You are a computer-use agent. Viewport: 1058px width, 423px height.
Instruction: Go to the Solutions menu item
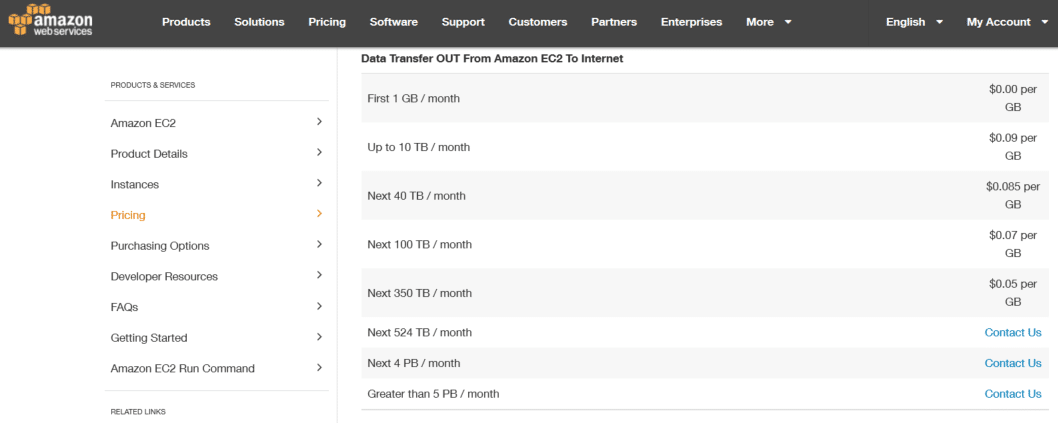[259, 22]
